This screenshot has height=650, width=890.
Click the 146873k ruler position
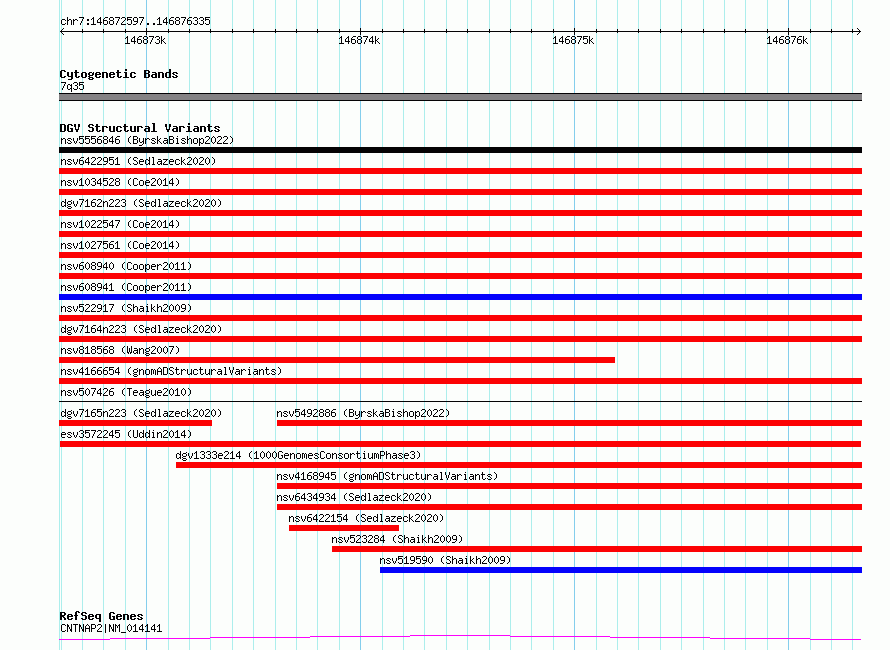coord(145,40)
